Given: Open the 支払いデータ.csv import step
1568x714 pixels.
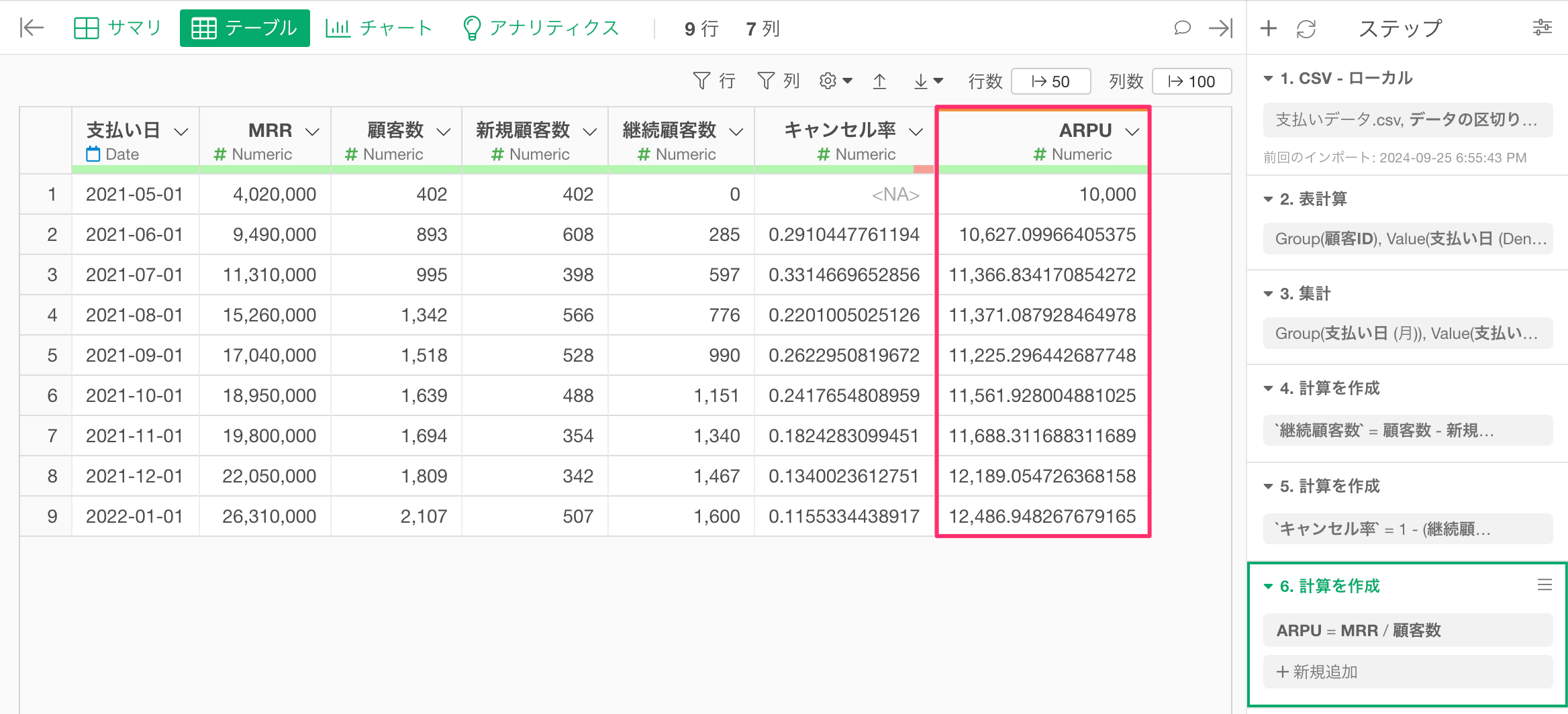Looking at the screenshot, I should click(1408, 120).
